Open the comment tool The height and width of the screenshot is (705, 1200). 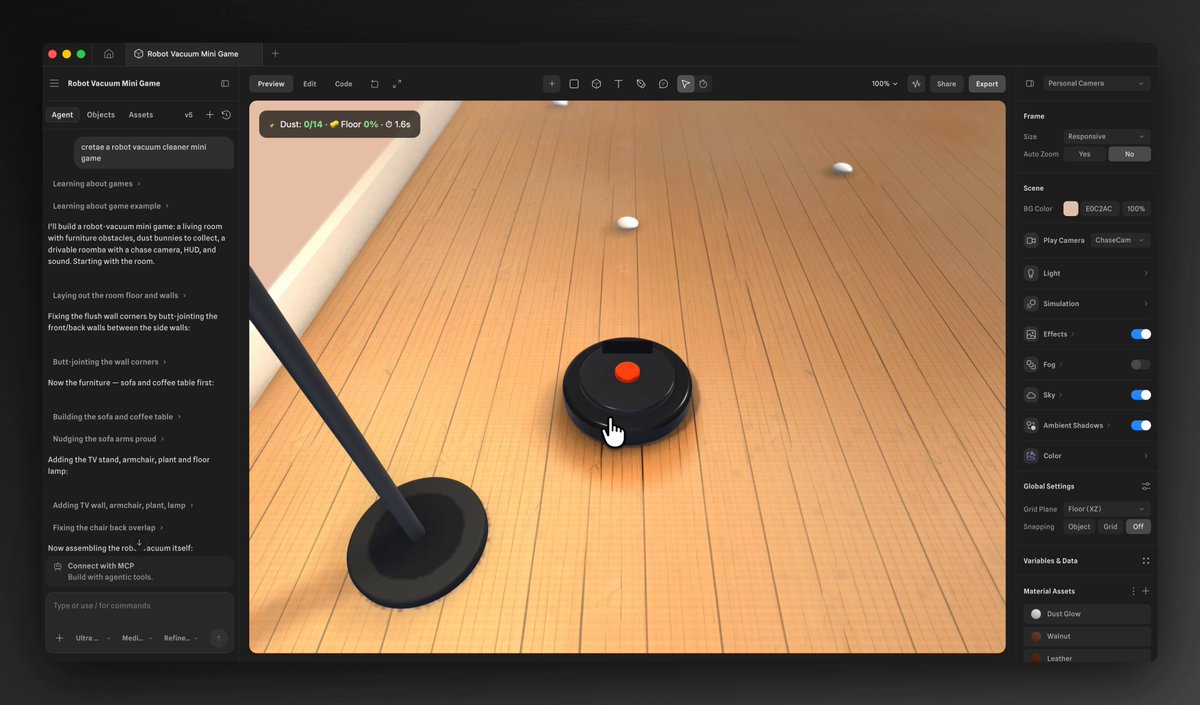[663, 84]
